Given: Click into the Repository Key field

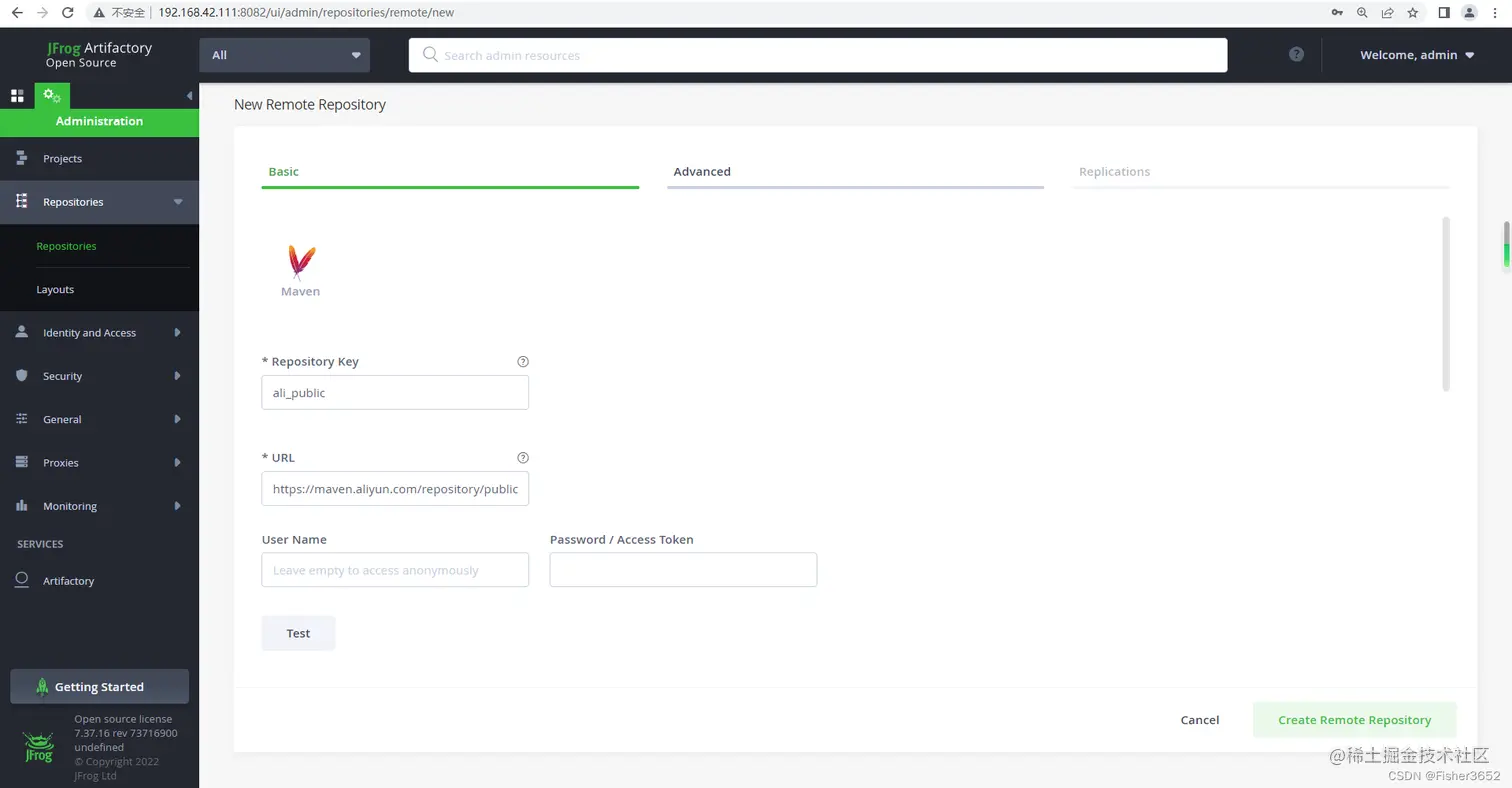Looking at the screenshot, I should [395, 393].
